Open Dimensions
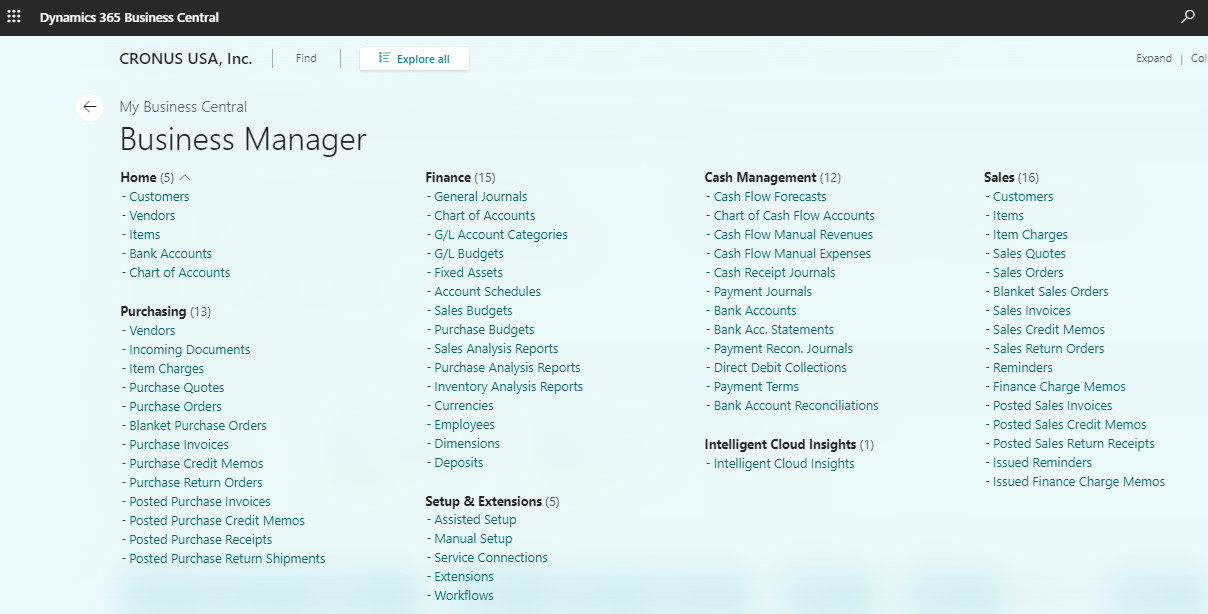 pyautogui.click(x=467, y=444)
